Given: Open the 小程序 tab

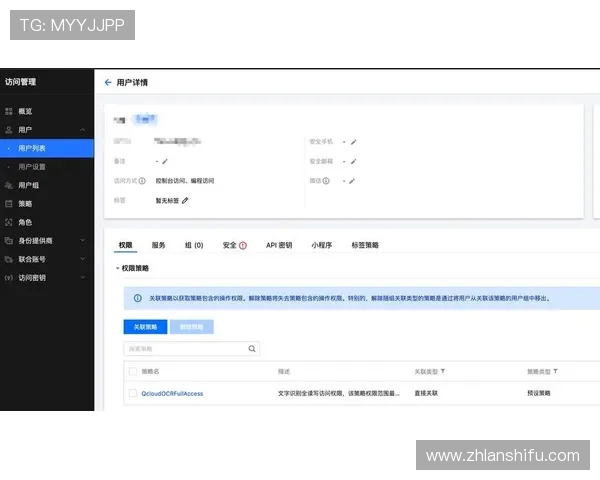Looking at the screenshot, I should point(321,245).
